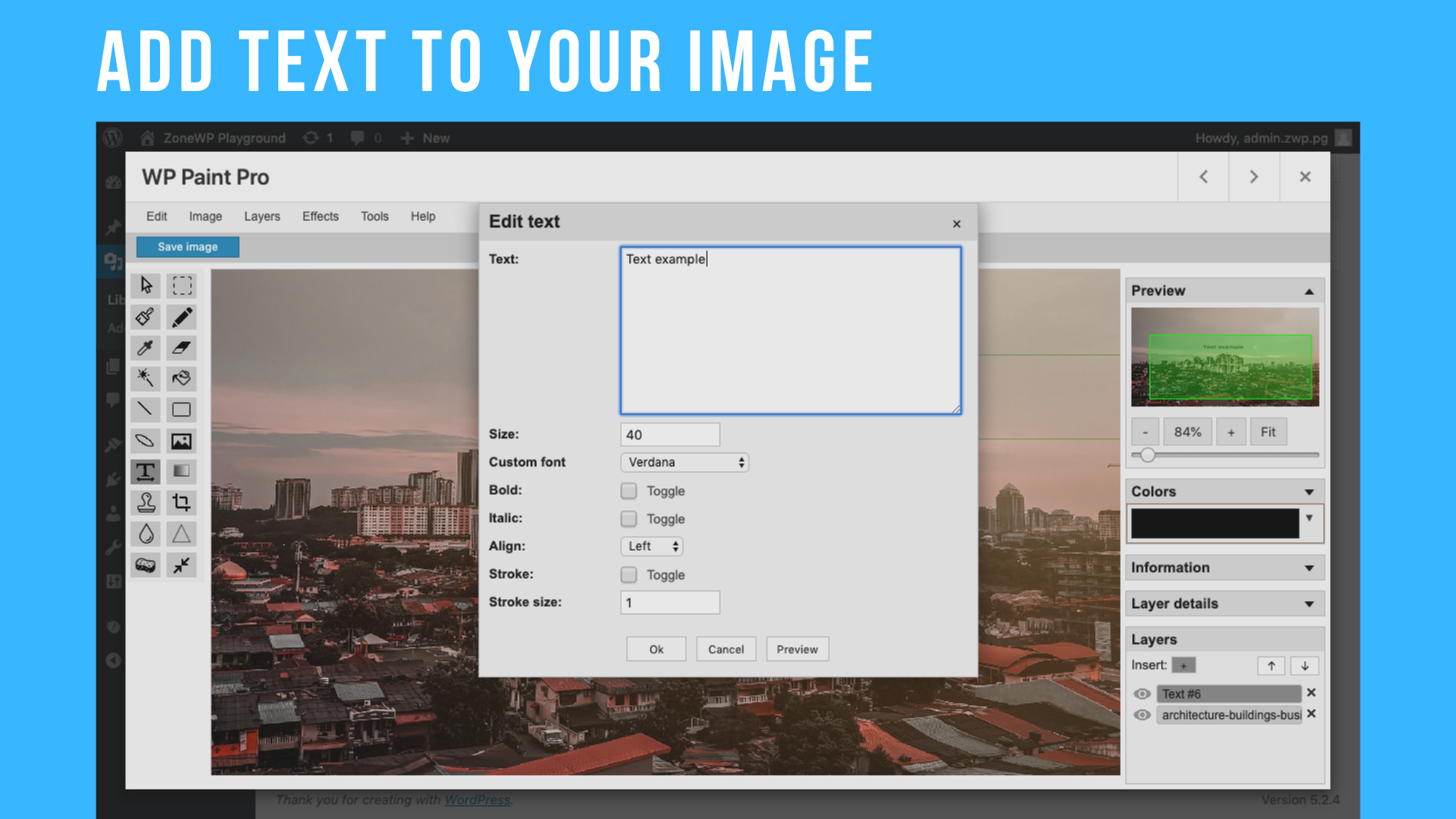Expand the Colors panel
This screenshot has width=1456, height=819.
[1309, 492]
